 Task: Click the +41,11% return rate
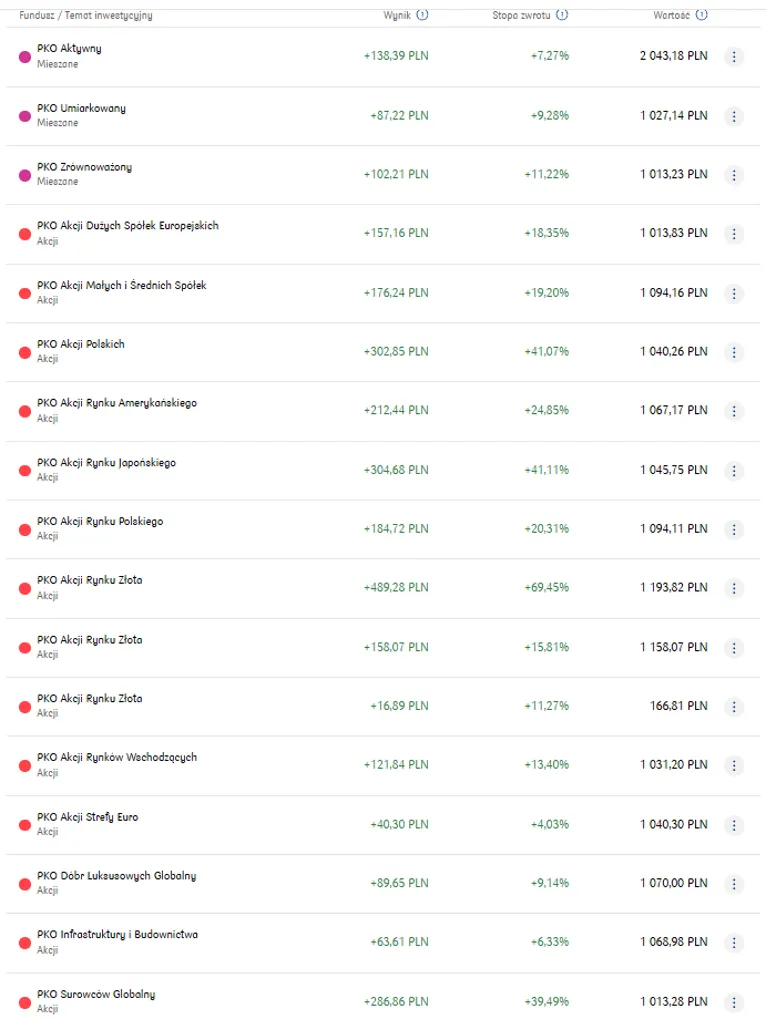(x=546, y=470)
